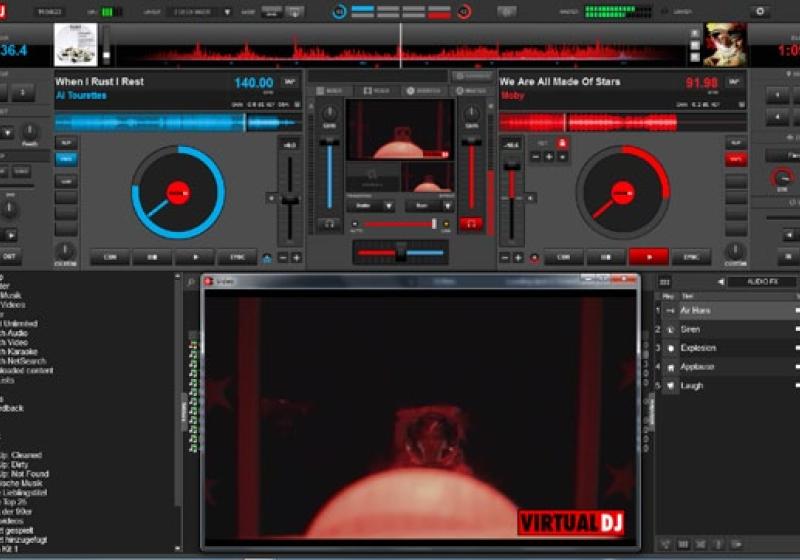Toggle play on the left deck

194,257
